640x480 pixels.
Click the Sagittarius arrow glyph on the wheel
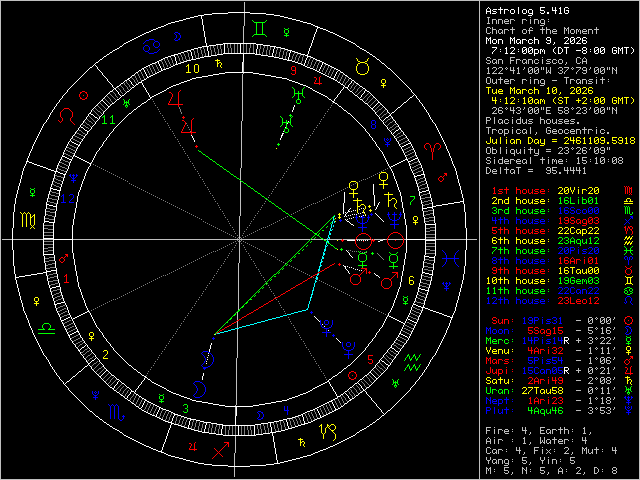point(220,450)
